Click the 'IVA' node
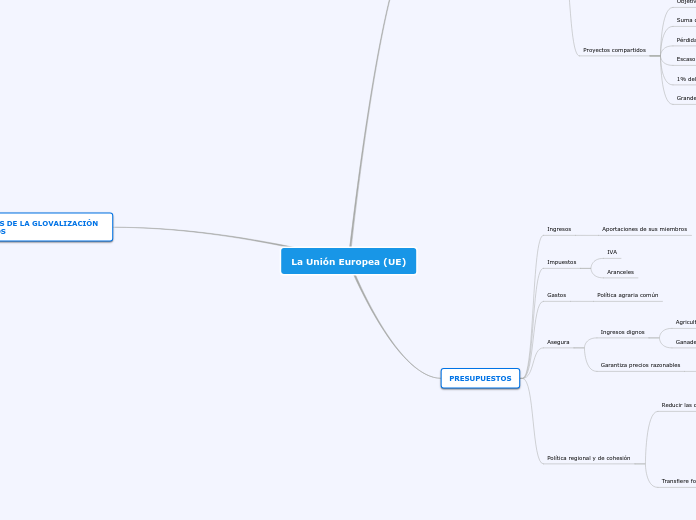This screenshot has width=696, height=520. click(x=612, y=252)
